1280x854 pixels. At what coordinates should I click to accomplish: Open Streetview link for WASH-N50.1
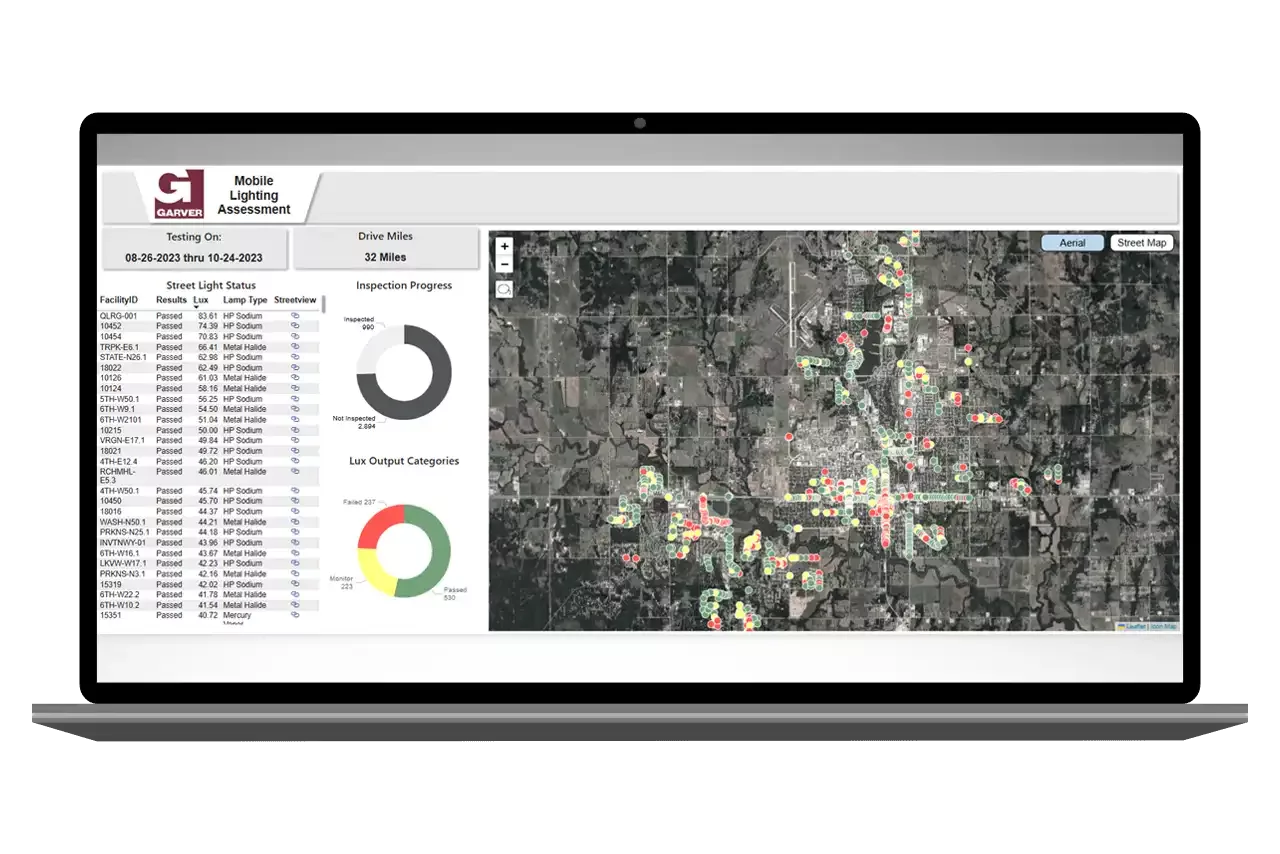[x=295, y=522]
